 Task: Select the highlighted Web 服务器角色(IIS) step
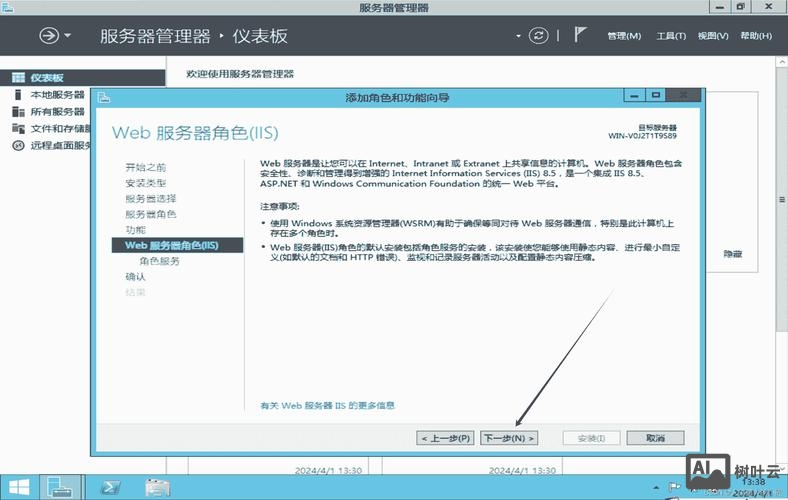(x=177, y=245)
